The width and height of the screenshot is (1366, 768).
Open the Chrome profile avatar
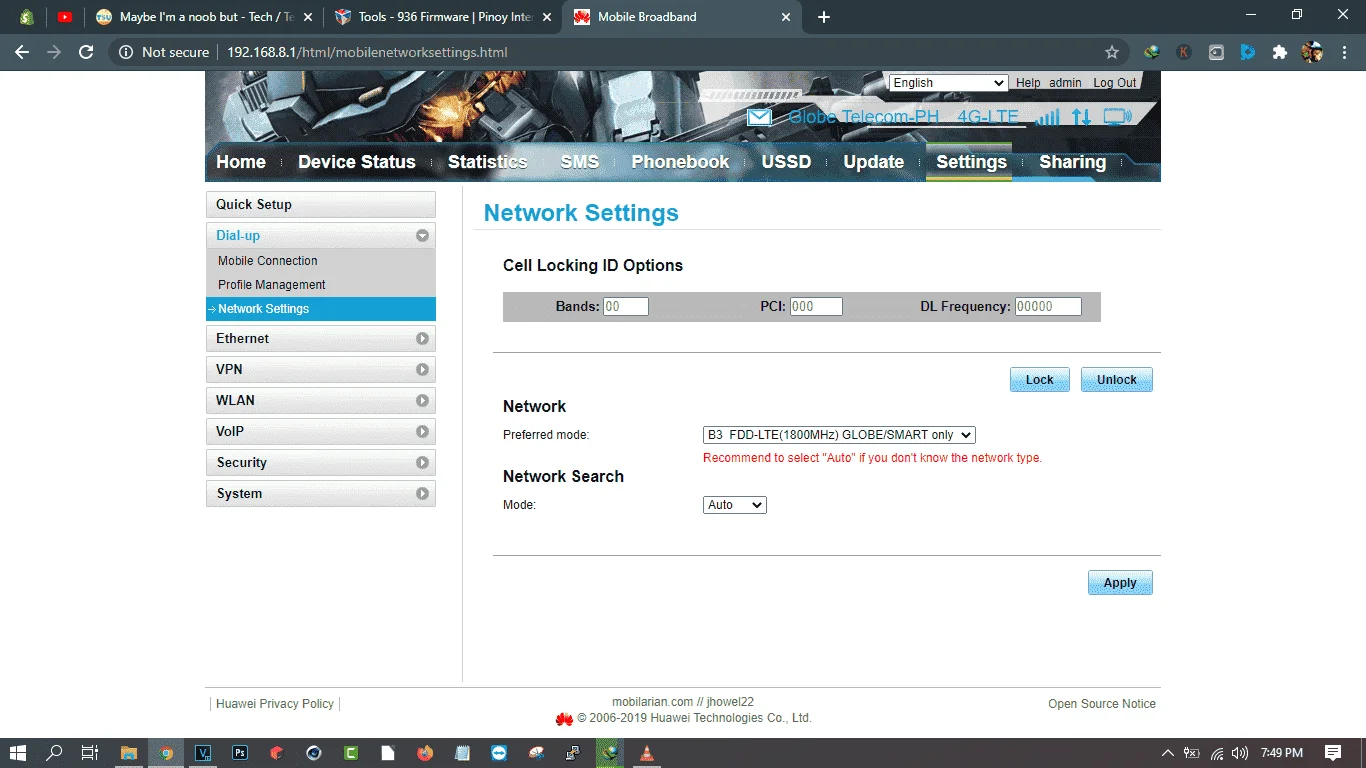tap(1312, 52)
